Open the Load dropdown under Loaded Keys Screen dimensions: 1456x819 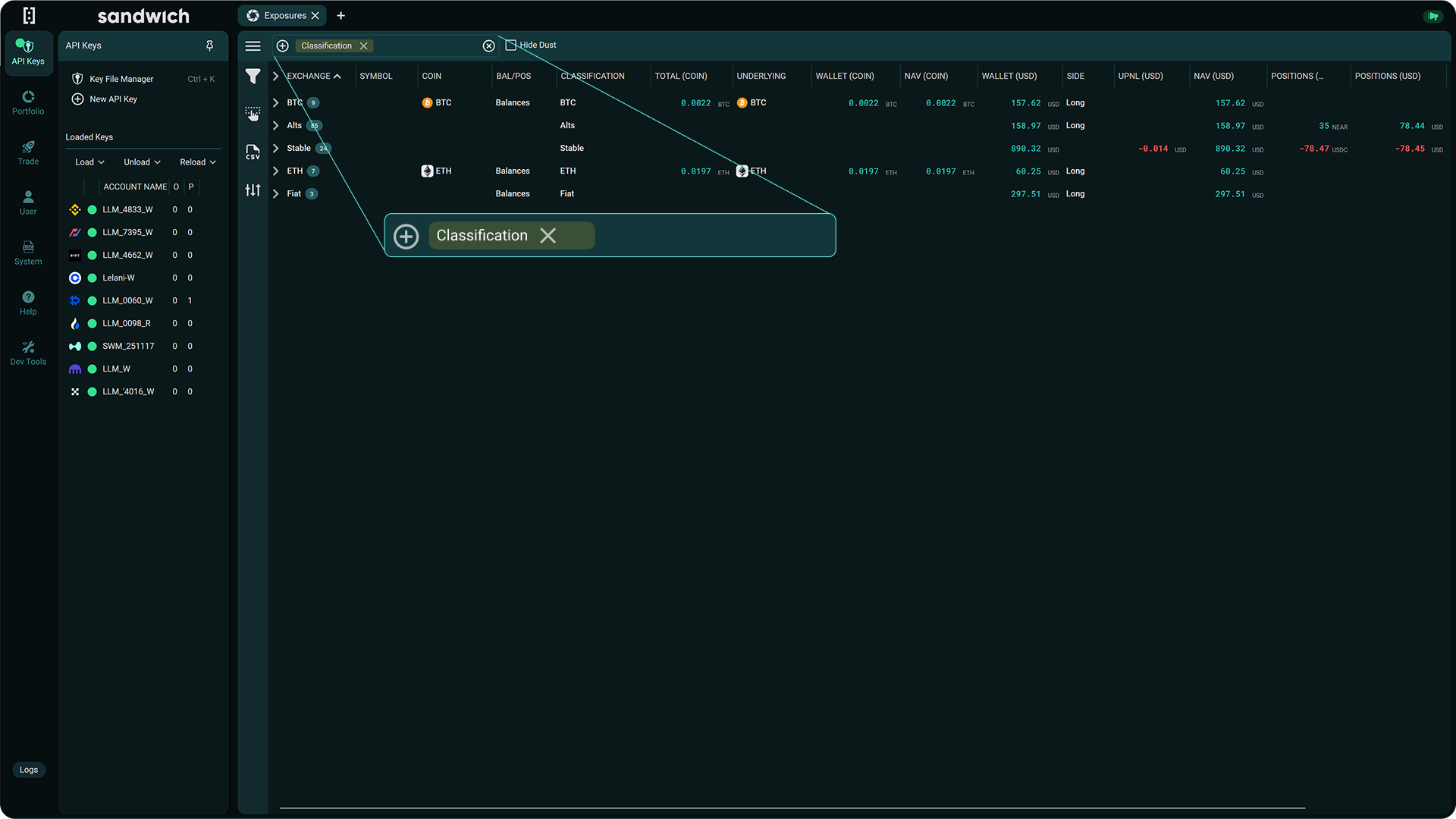pos(89,162)
